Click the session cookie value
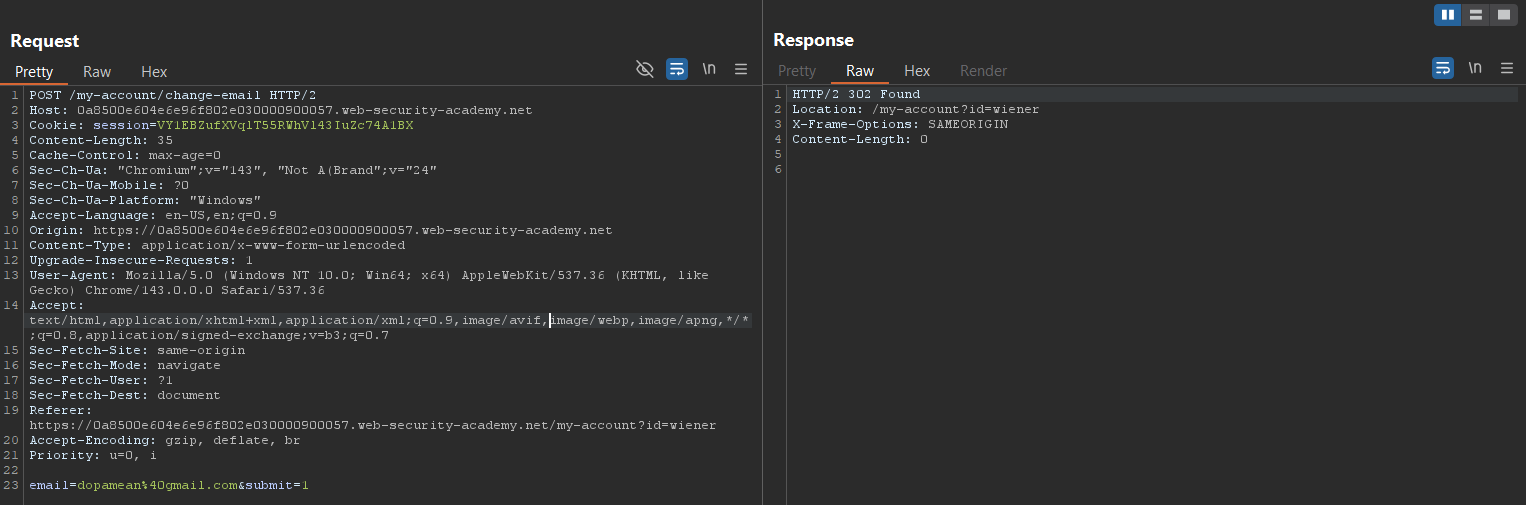Image resolution: width=1526 pixels, height=505 pixels. point(285,125)
